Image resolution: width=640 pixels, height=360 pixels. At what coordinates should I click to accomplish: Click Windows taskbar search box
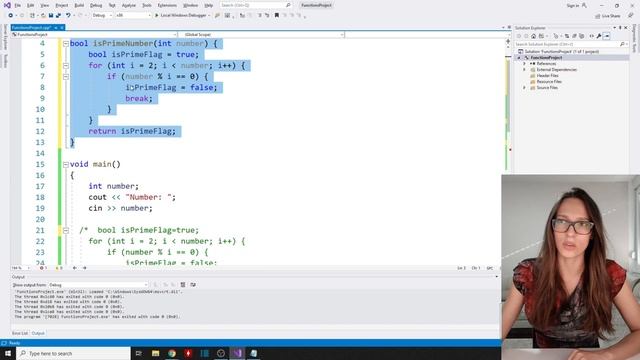73,353
